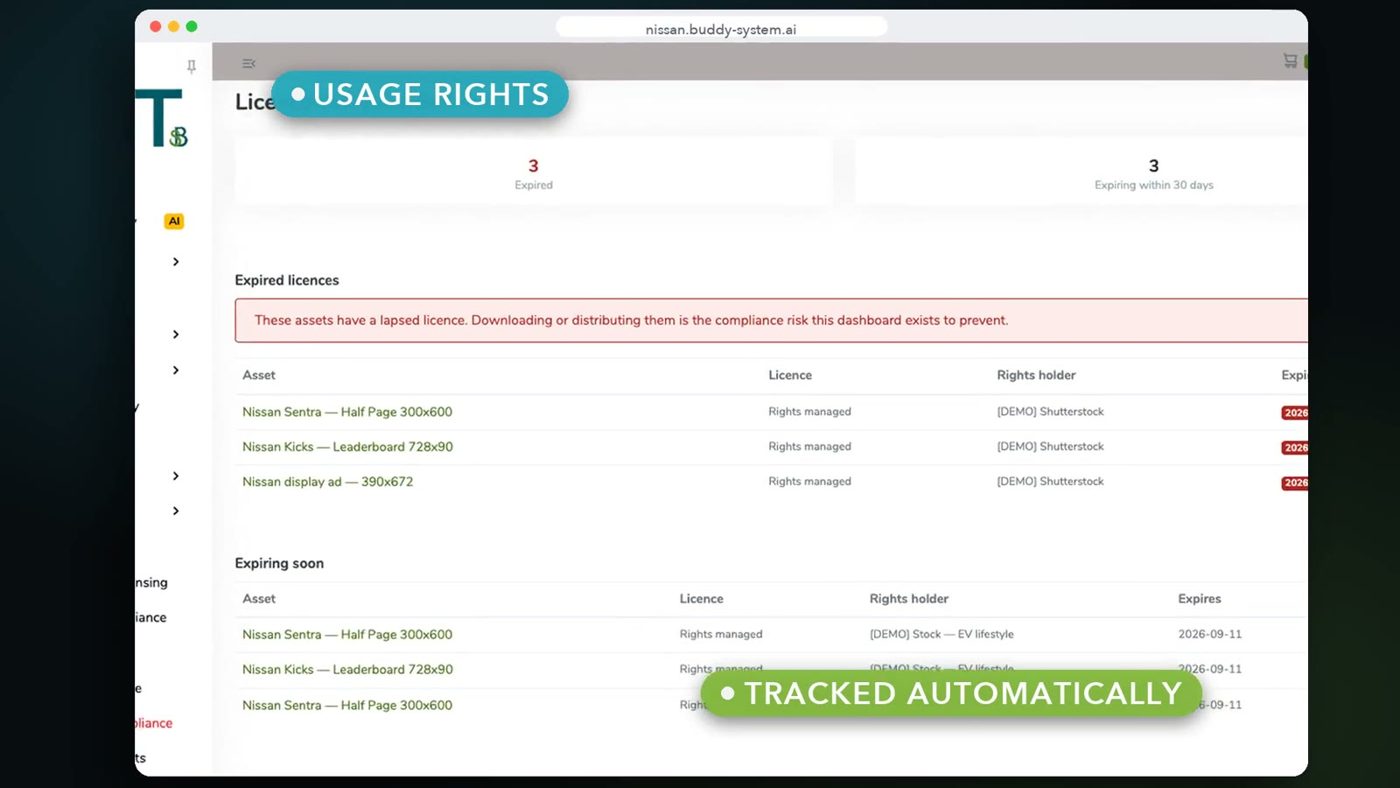1400x788 pixels.
Task: Open Nissan Kicks Leaderboard link under Expired licences
Action: pos(347,447)
